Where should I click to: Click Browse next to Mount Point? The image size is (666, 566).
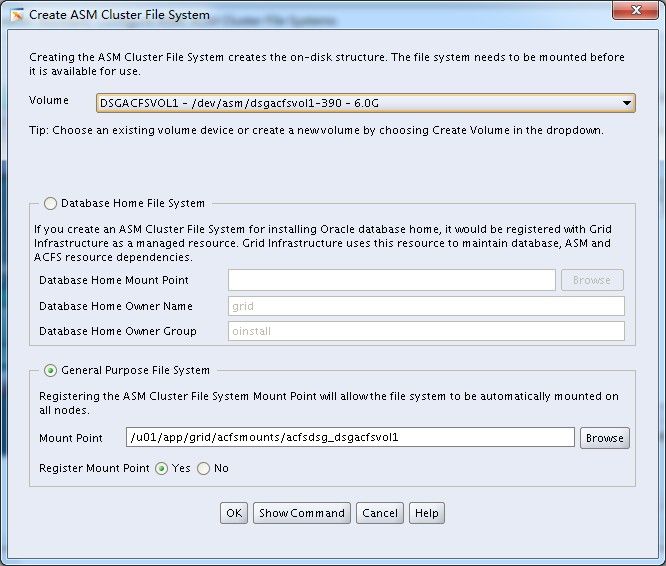[x=604, y=438]
